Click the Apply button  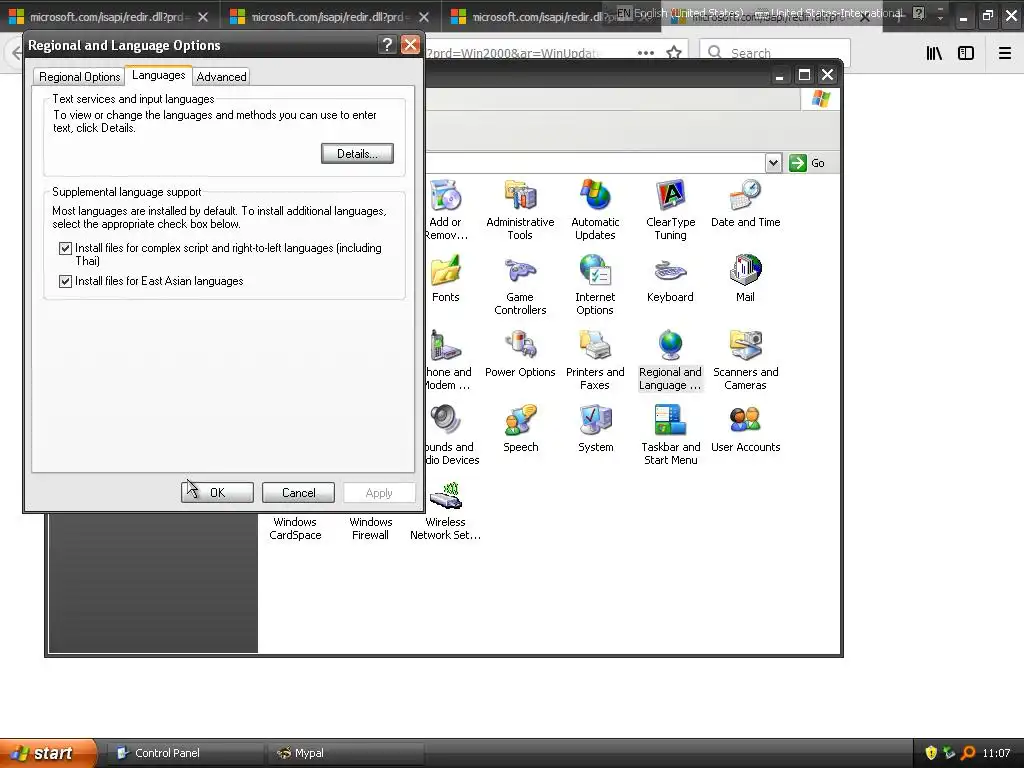click(x=379, y=492)
